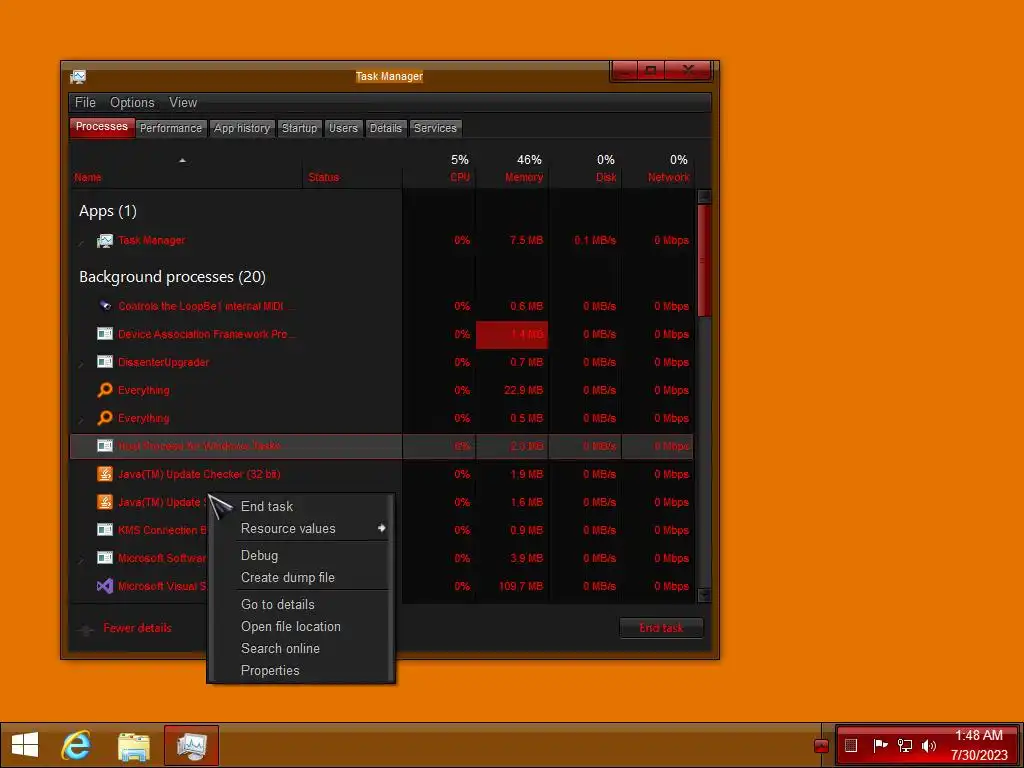
Task: Switch to the Startup tab
Action: click(x=299, y=128)
